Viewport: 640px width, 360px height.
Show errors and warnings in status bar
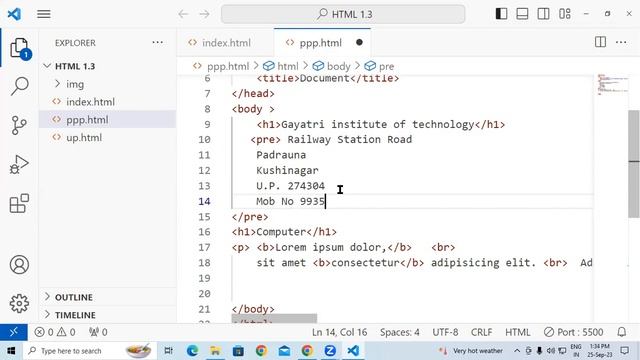pyautogui.click(x=55, y=332)
